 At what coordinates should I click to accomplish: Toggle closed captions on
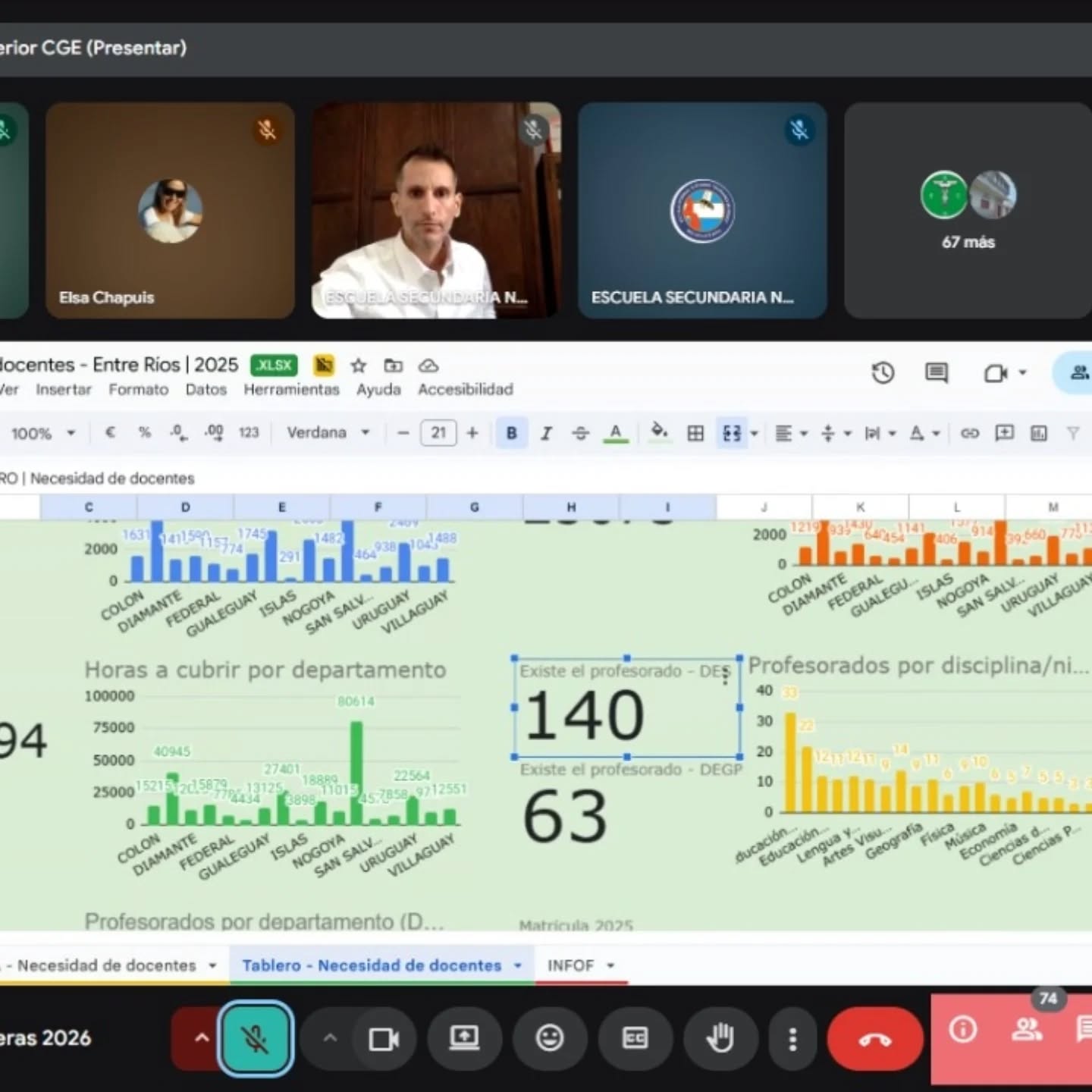(x=635, y=1038)
